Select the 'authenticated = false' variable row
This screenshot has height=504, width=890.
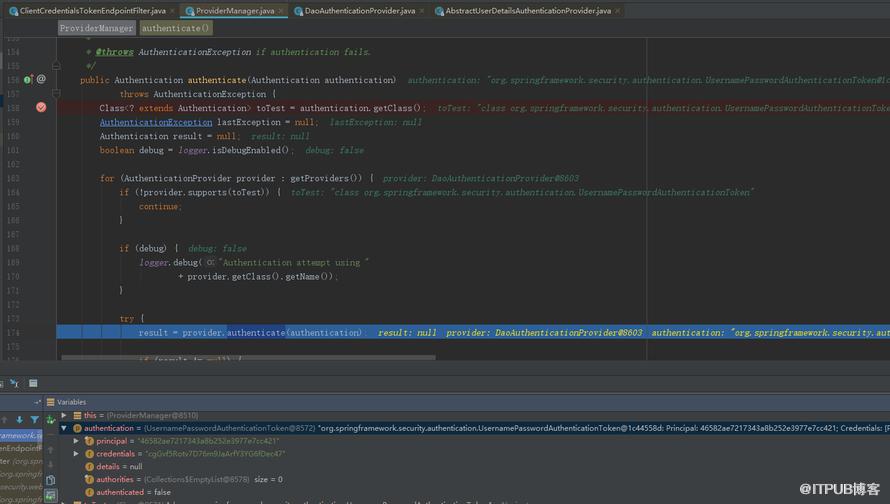point(474,493)
